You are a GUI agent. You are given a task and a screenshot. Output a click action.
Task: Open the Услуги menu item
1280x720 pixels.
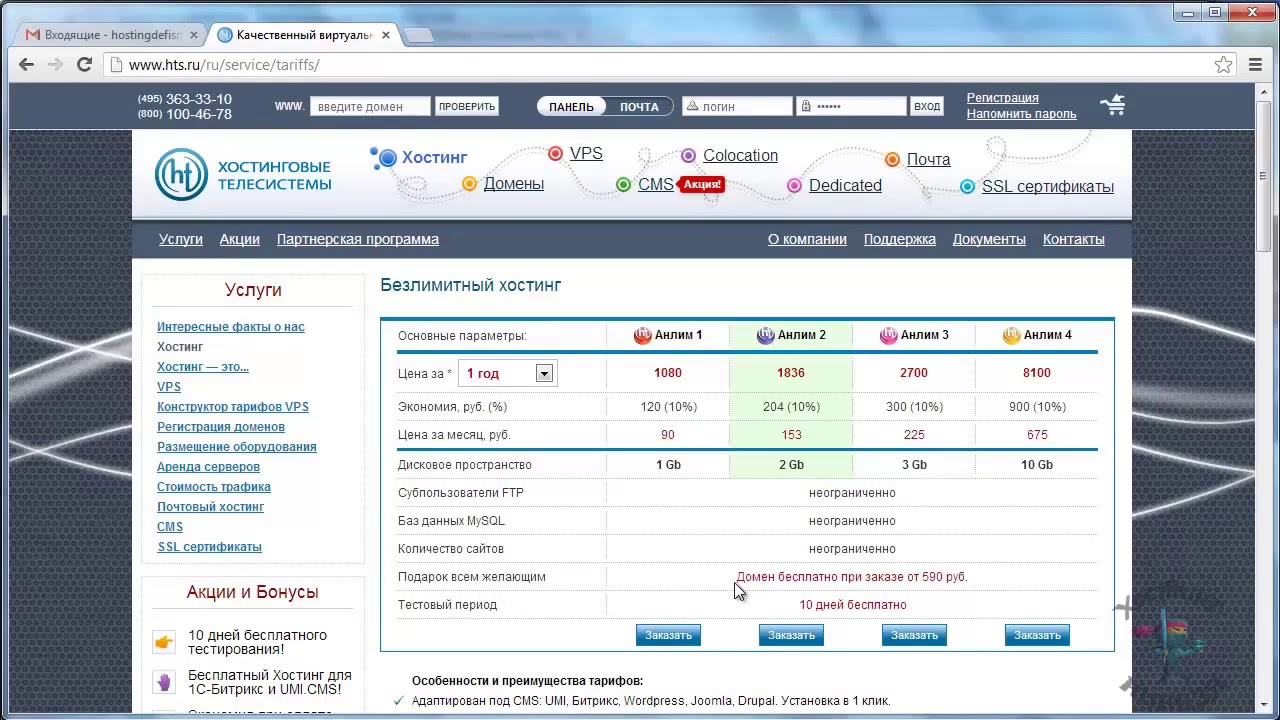click(x=180, y=239)
